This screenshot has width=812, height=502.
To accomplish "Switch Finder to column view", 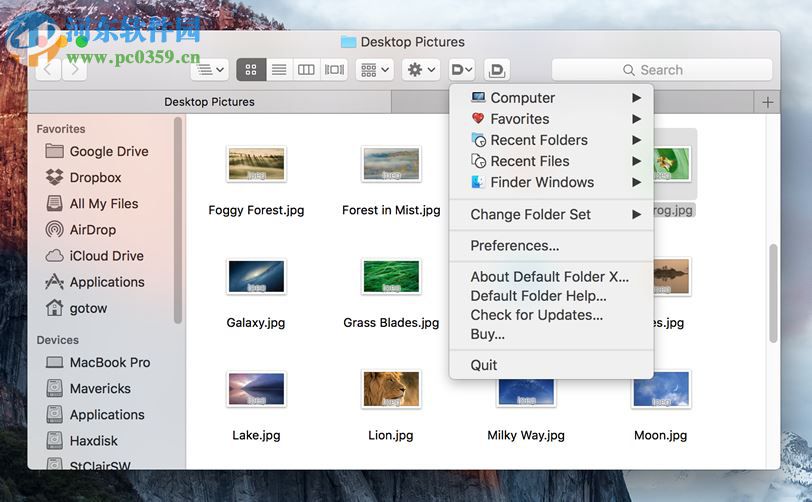I will (x=306, y=69).
